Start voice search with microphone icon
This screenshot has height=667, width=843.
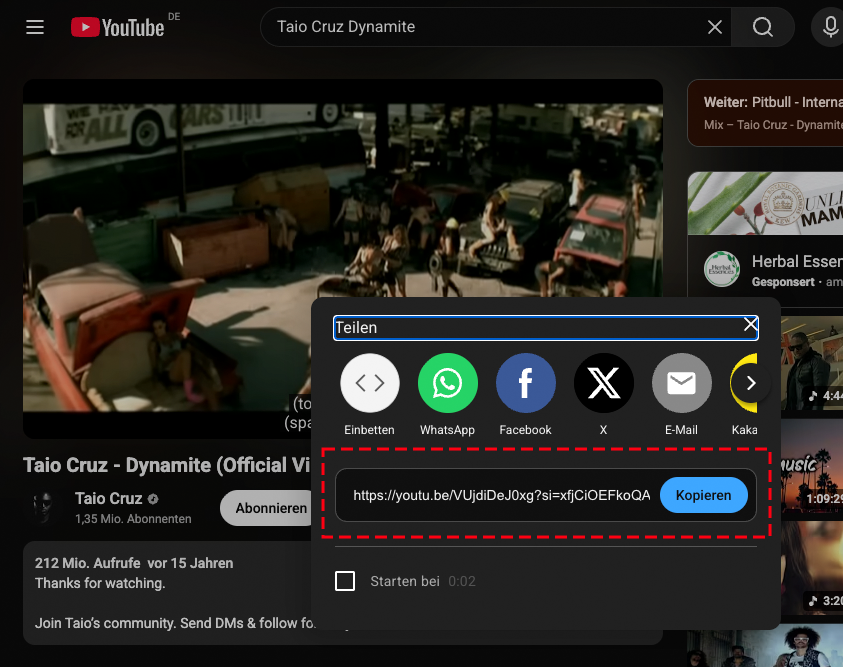tap(830, 27)
